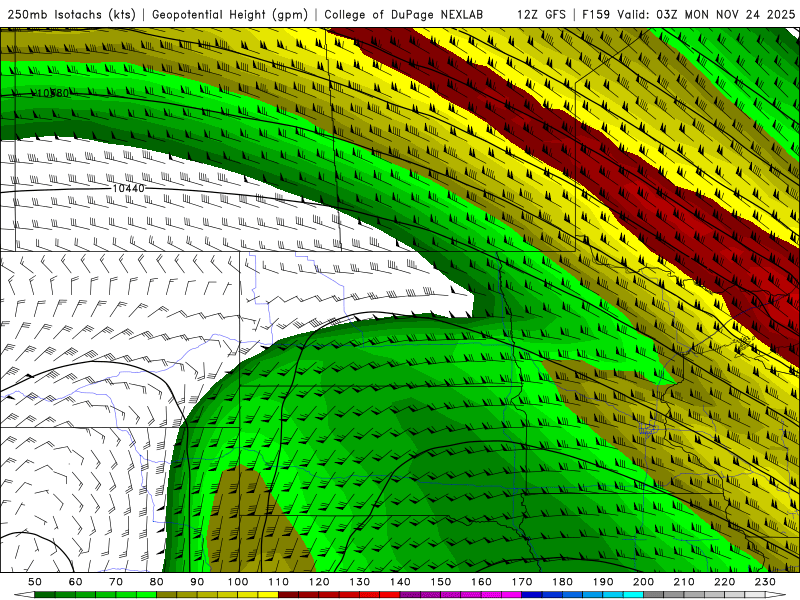Click the dark red swatch right of 110

288,595
